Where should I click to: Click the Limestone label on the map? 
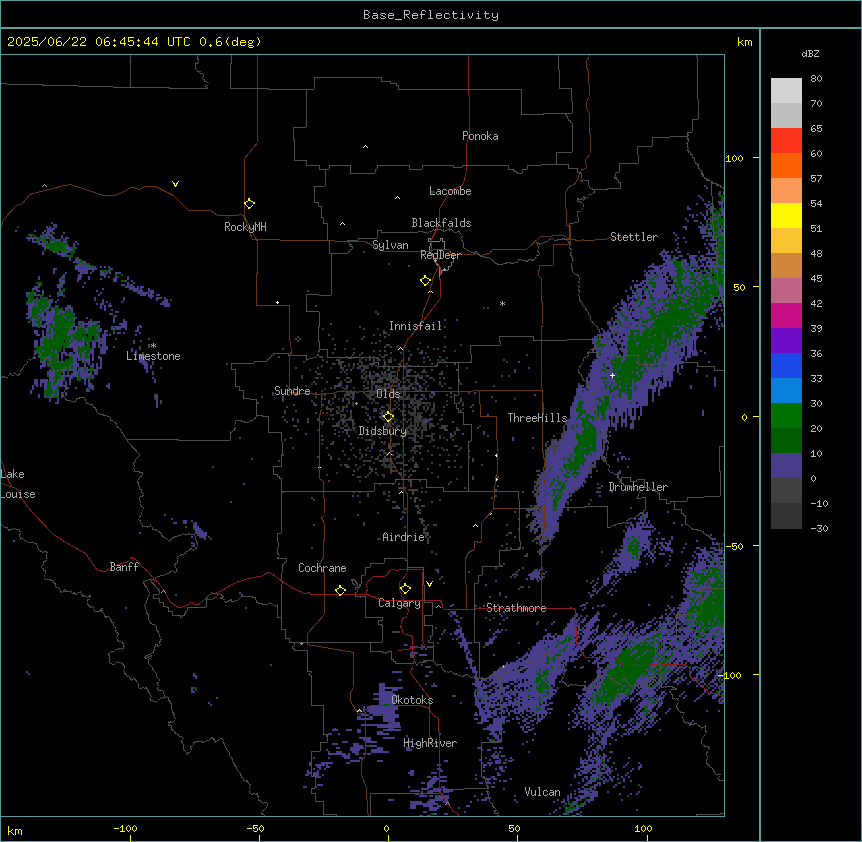(x=153, y=356)
